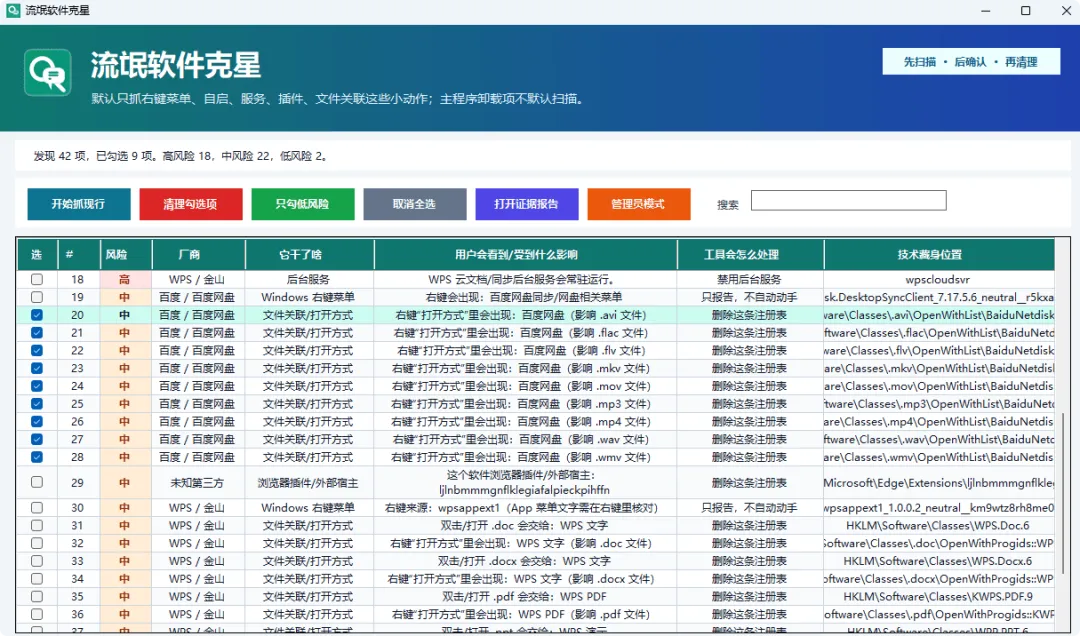Select the 高 risk cell in row 18
Viewport: 1080px width, 636px height.
(x=125, y=279)
